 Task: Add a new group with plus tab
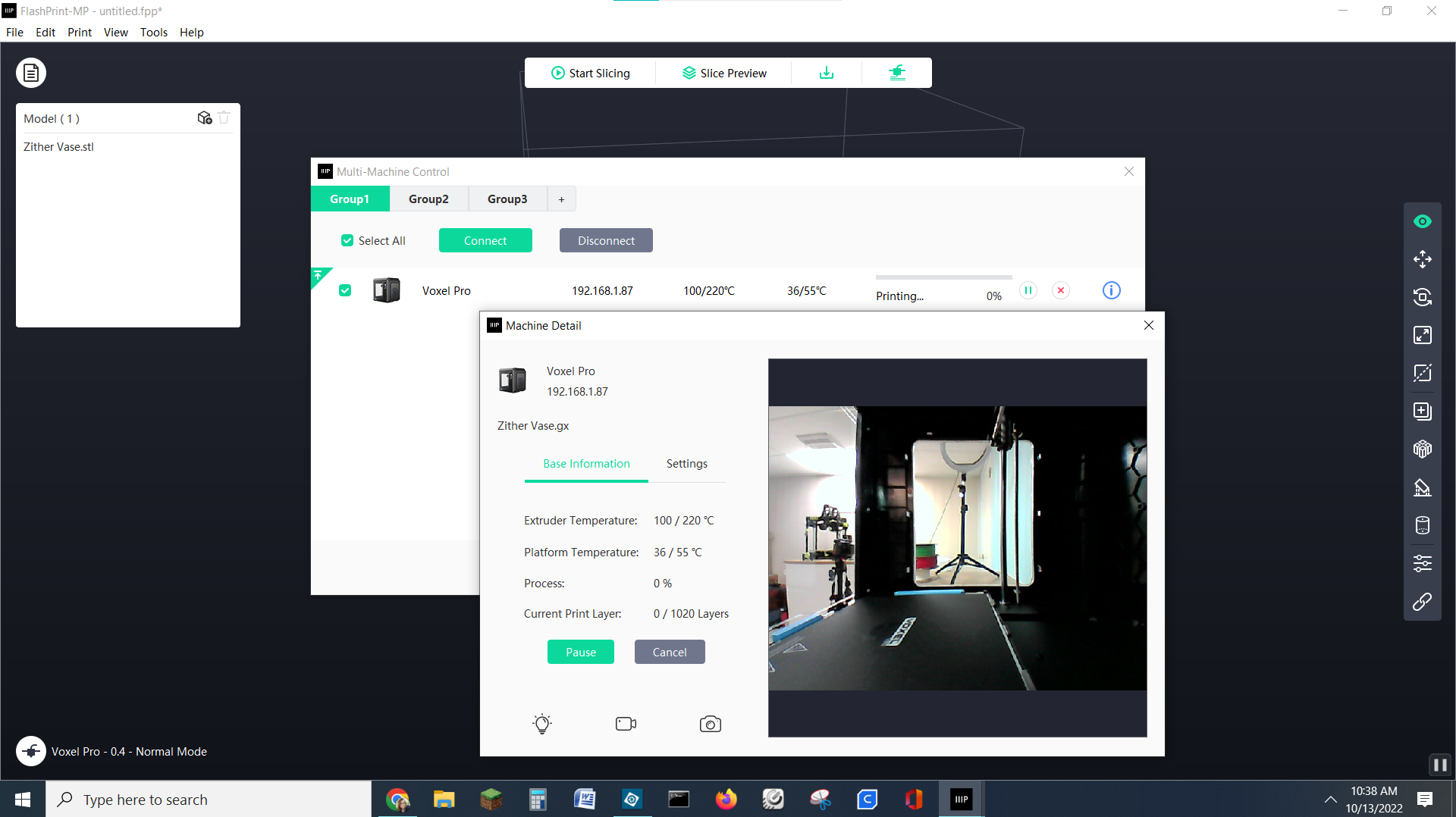point(561,199)
